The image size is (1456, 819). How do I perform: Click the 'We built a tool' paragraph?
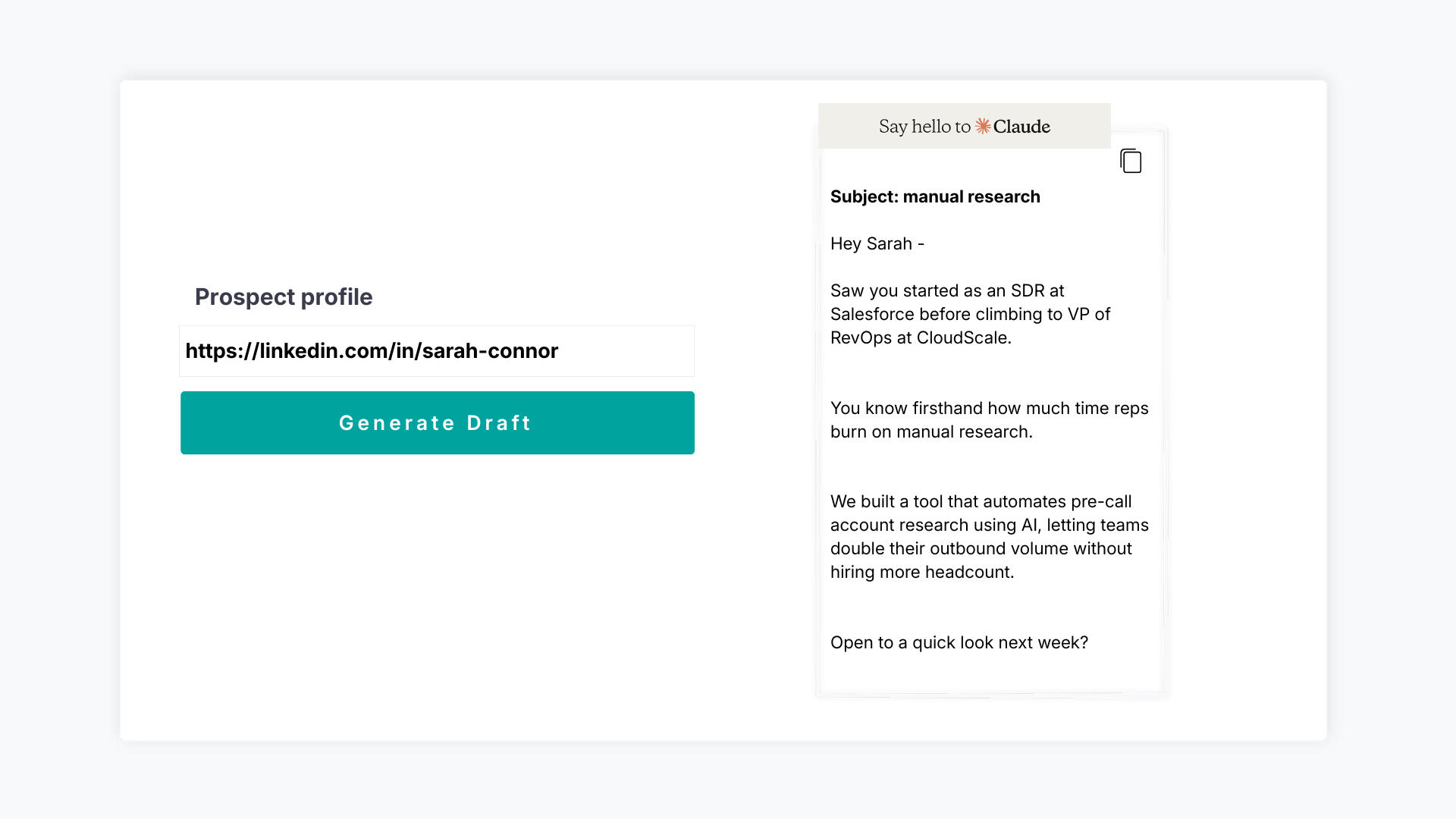coord(989,536)
